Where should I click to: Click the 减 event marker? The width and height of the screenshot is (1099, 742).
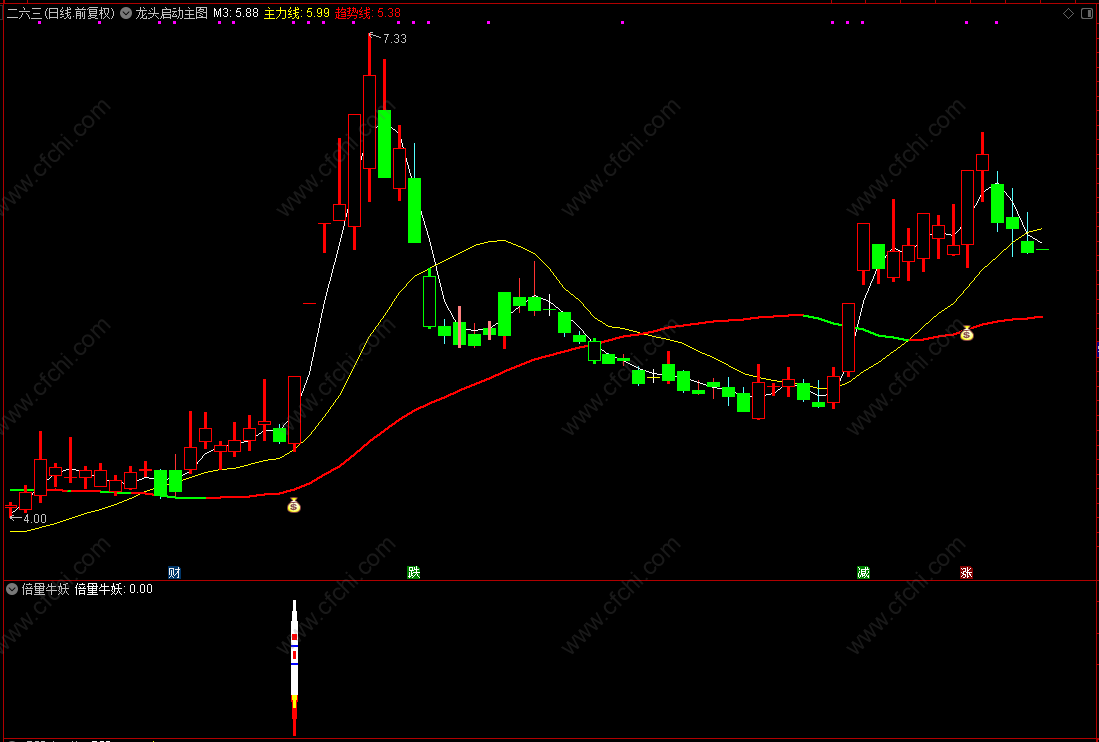pos(863,572)
